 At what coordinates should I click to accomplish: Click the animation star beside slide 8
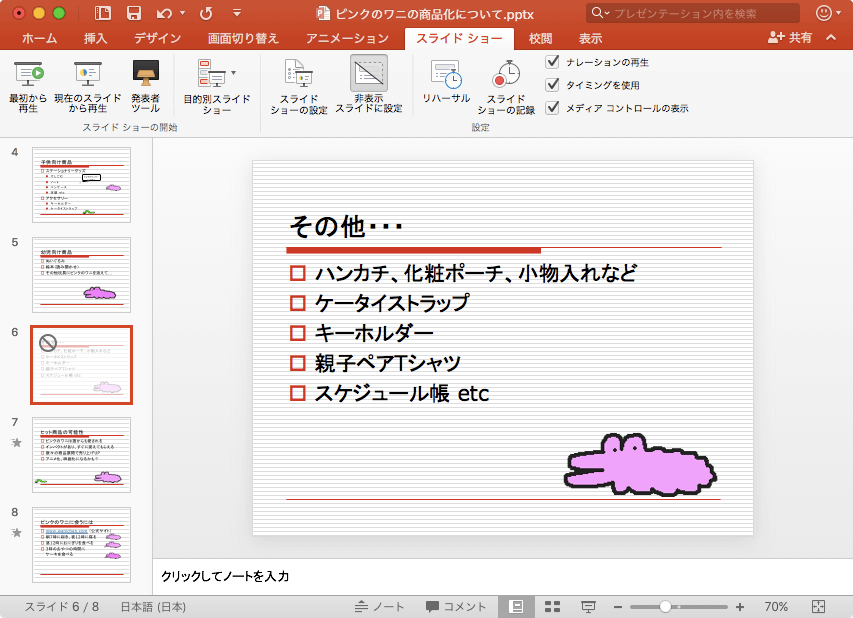coord(16,532)
